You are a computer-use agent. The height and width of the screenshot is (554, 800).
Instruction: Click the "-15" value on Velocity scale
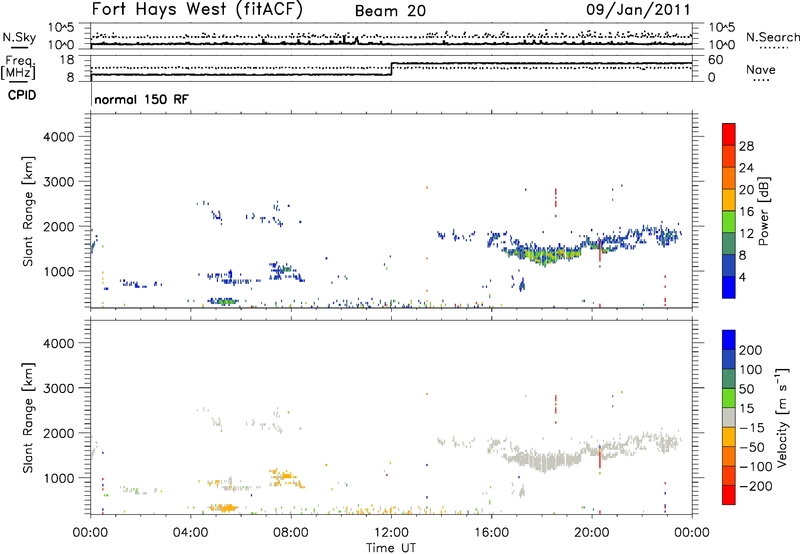click(x=752, y=428)
